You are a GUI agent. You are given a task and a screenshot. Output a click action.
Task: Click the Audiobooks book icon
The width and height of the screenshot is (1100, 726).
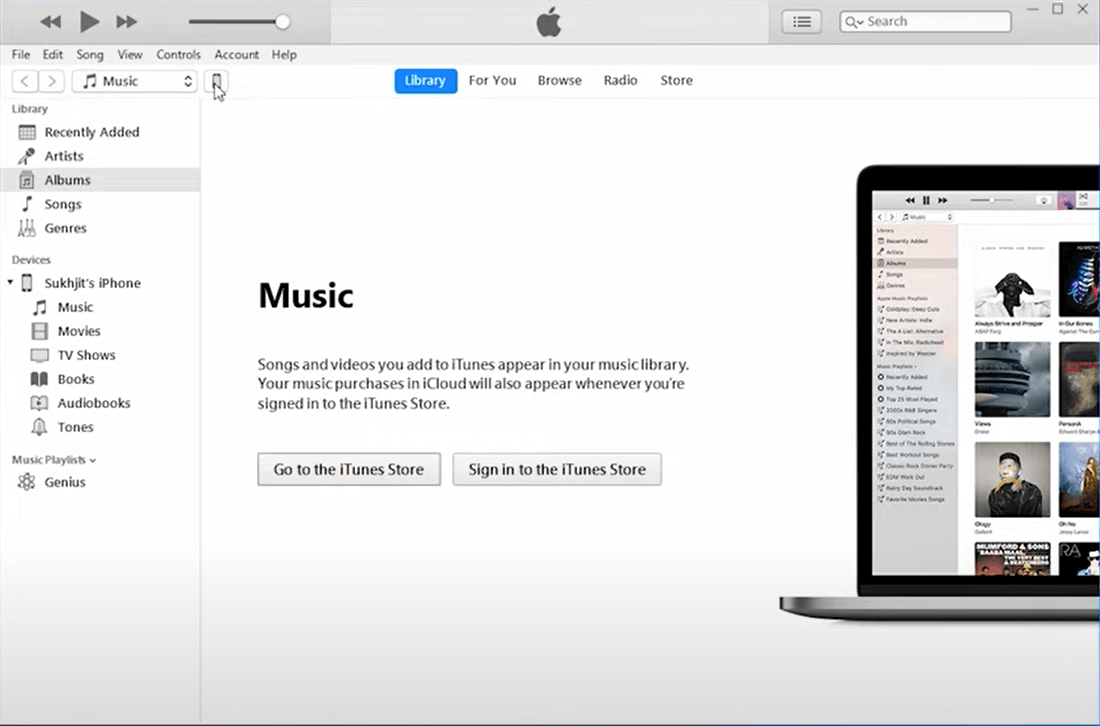[x=39, y=403]
